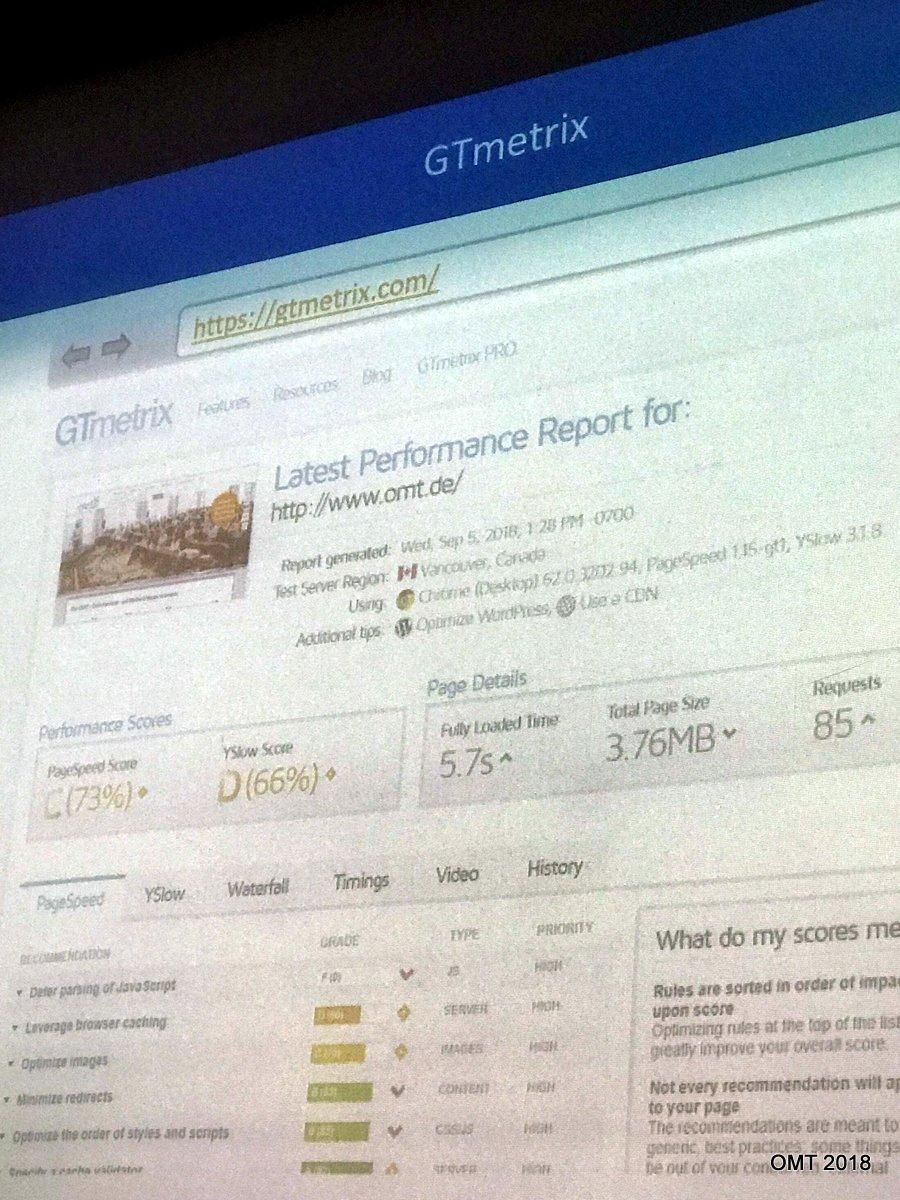Image resolution: width=900 pixels, height=1200 pixels.
Task: Click the 3.76MB total page size value
Action: pyautogui.click(x=660, y=740)
